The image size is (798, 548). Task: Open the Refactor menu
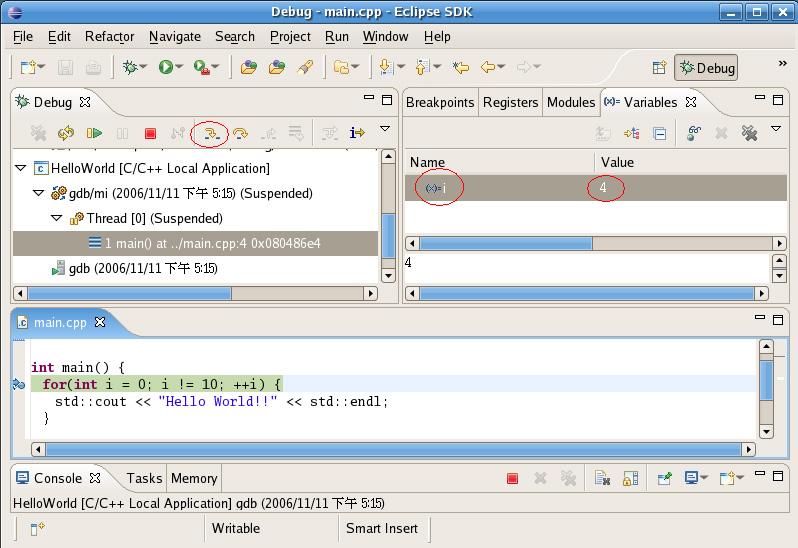[109, 36]
